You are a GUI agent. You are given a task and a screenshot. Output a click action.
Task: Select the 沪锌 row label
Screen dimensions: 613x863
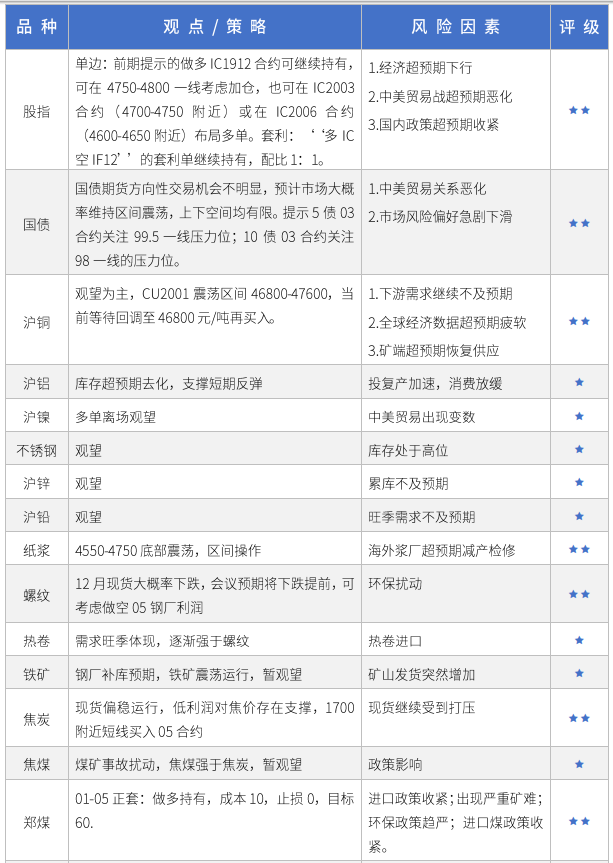[x=36, y=483]
